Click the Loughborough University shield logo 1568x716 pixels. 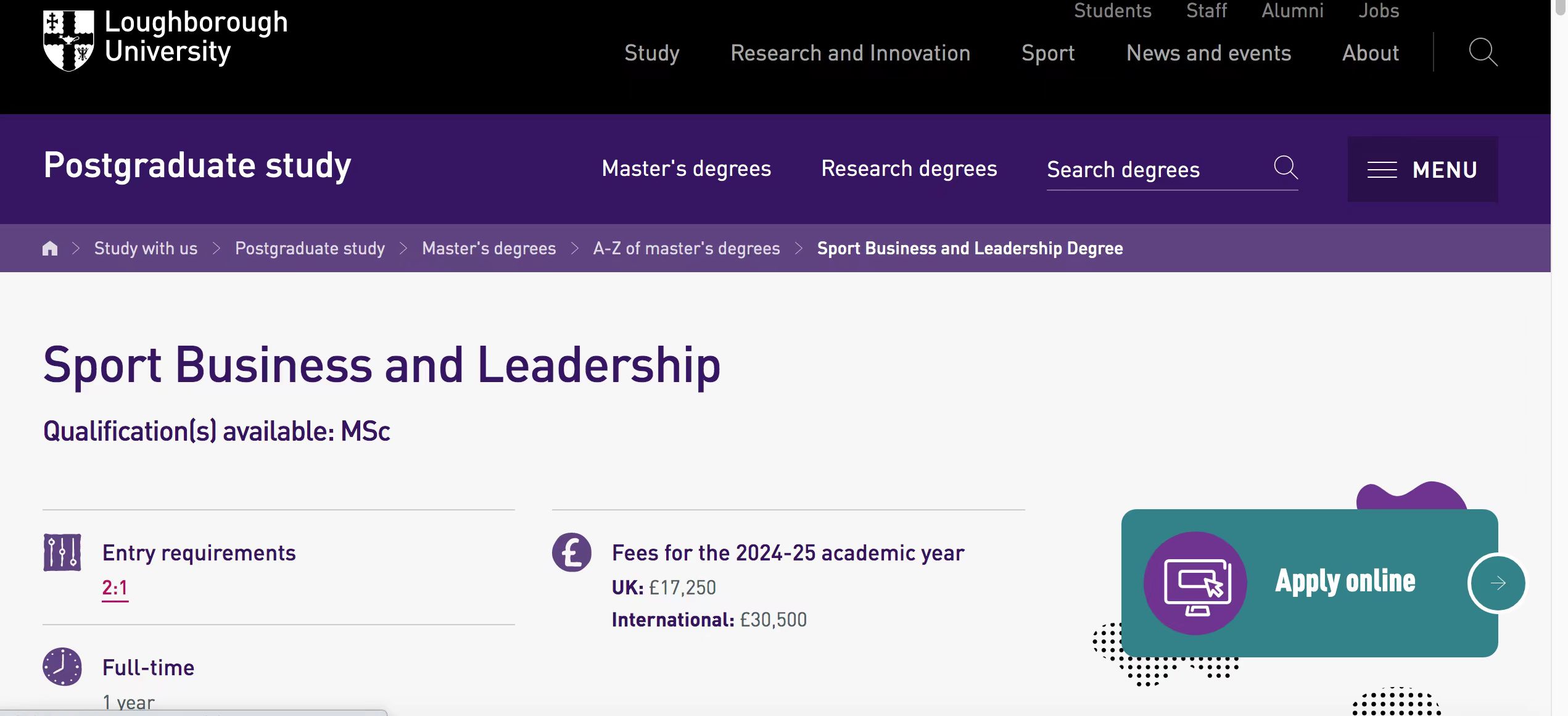[68, 40]
